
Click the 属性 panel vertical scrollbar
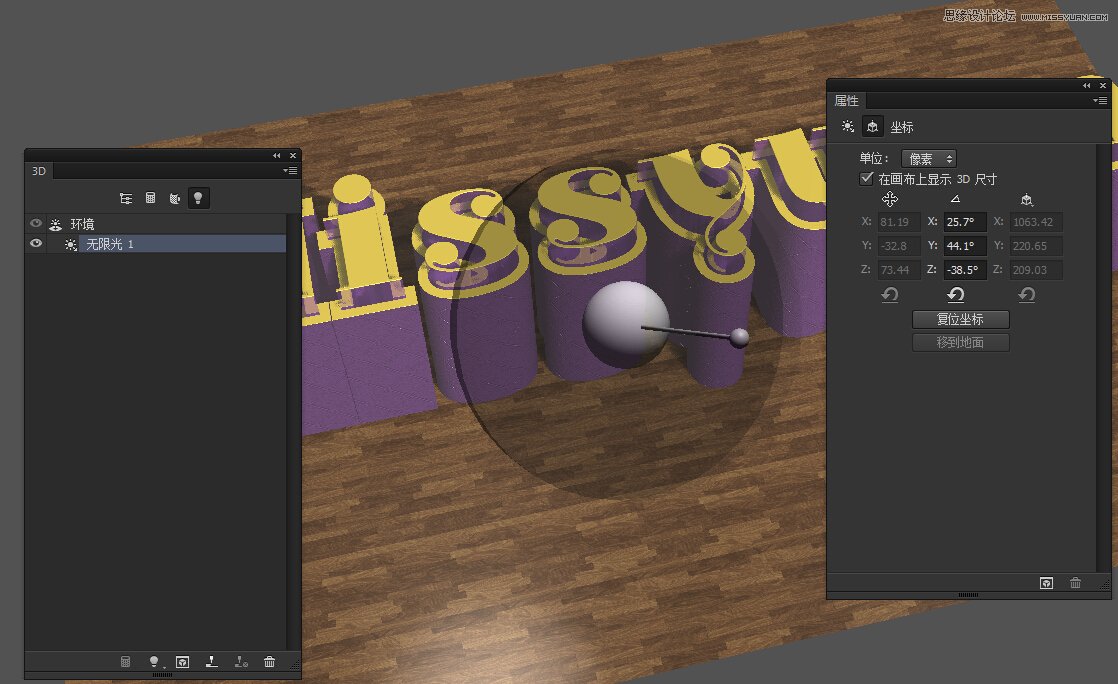click(x=1103, y=357)
